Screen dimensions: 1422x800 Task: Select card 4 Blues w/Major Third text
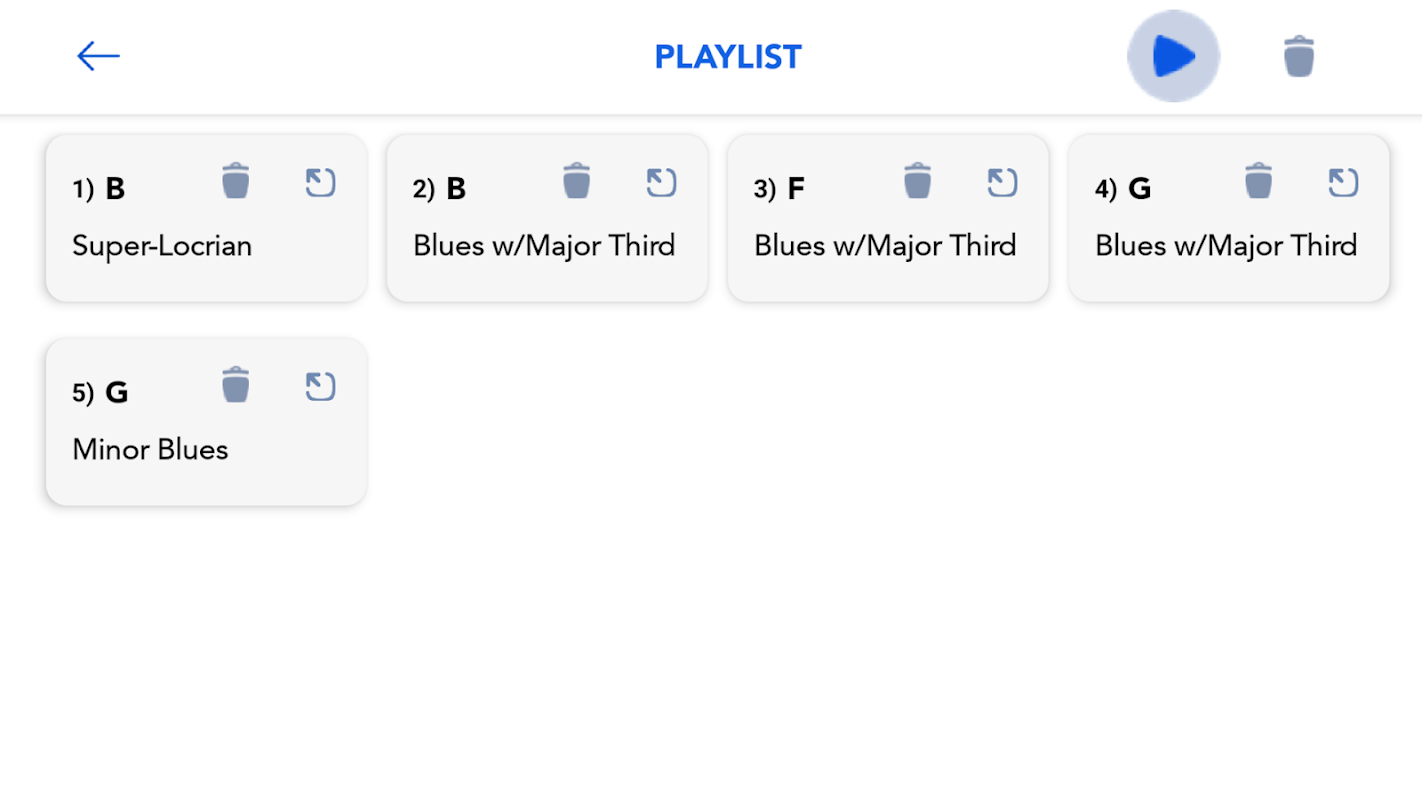click(x=1226, y=246)
